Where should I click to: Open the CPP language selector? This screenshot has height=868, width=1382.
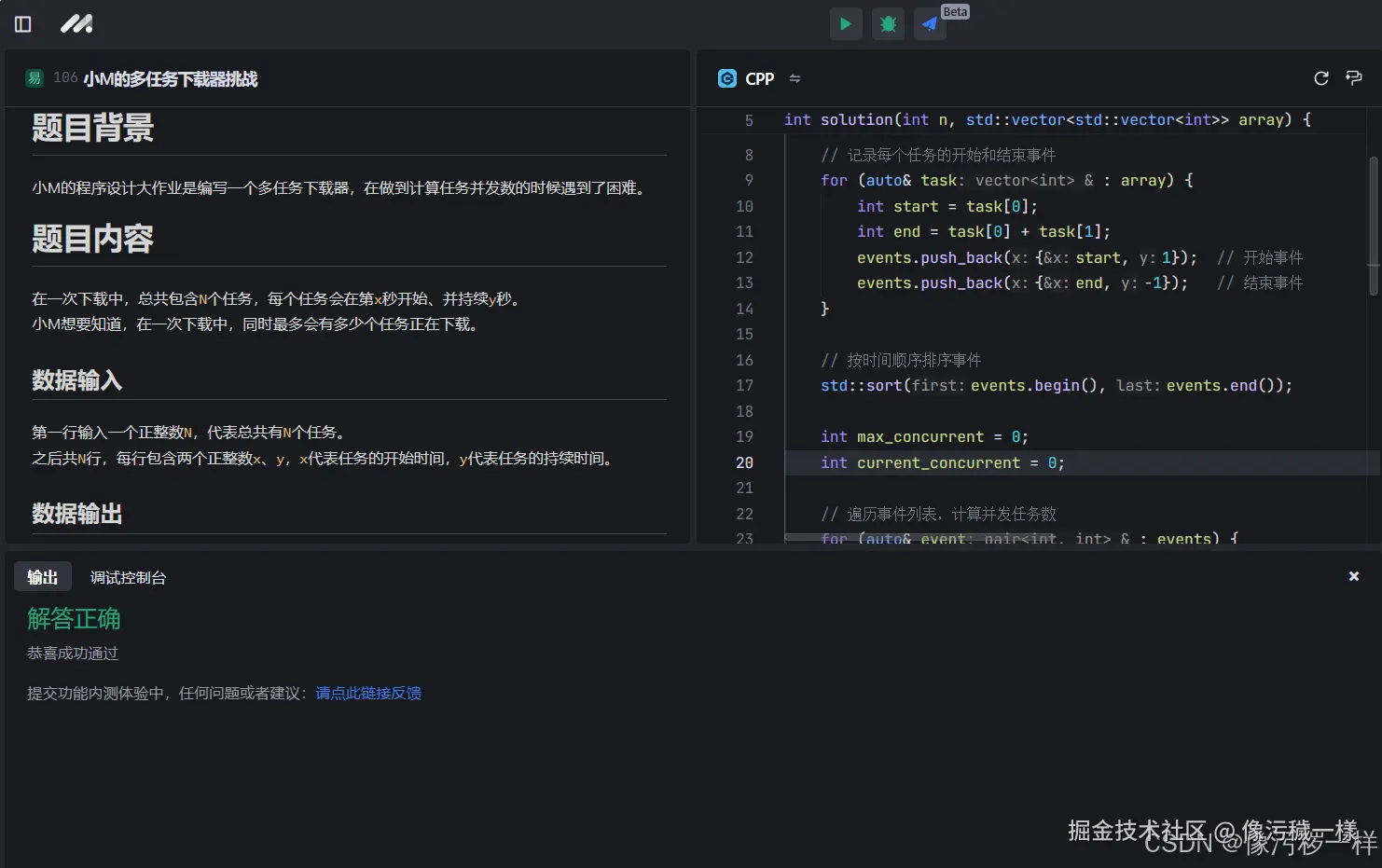pos(760,79)
